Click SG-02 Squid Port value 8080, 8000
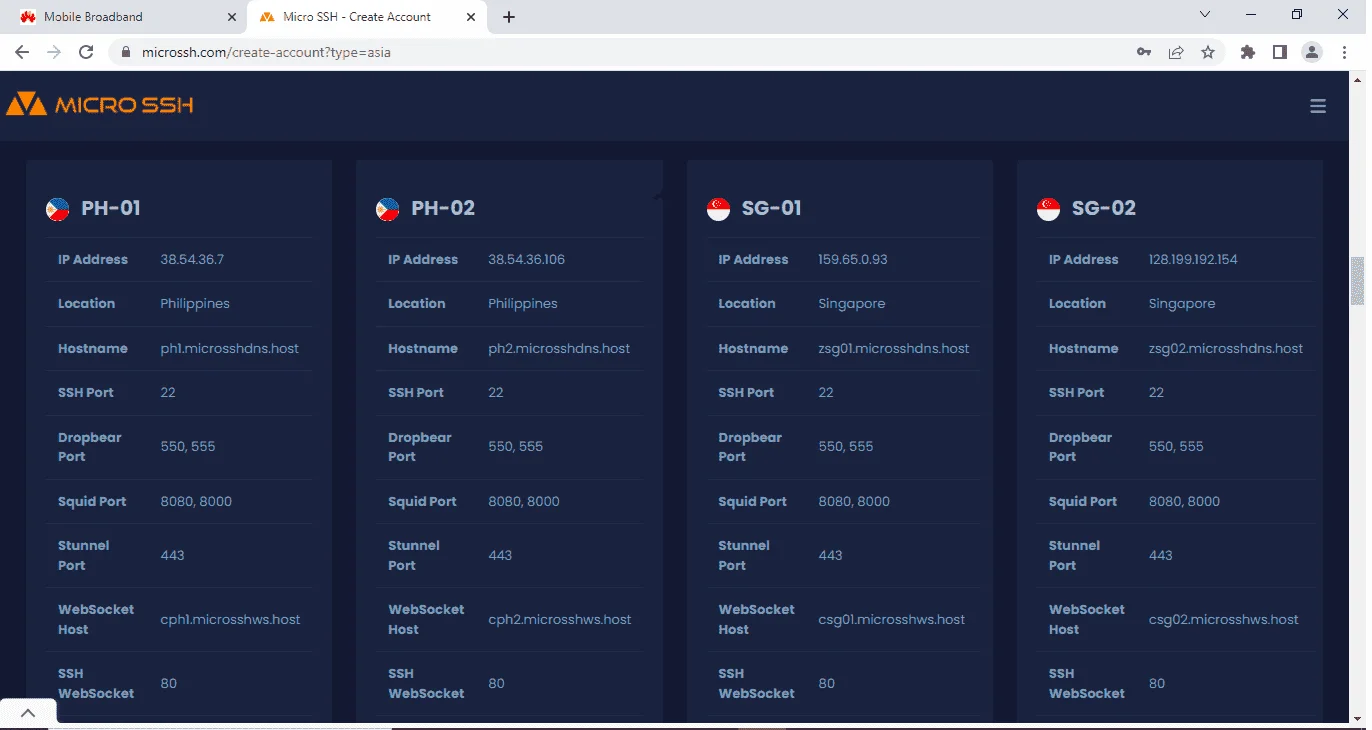This screenshot has width=1372, height=730. point(1185,502)
